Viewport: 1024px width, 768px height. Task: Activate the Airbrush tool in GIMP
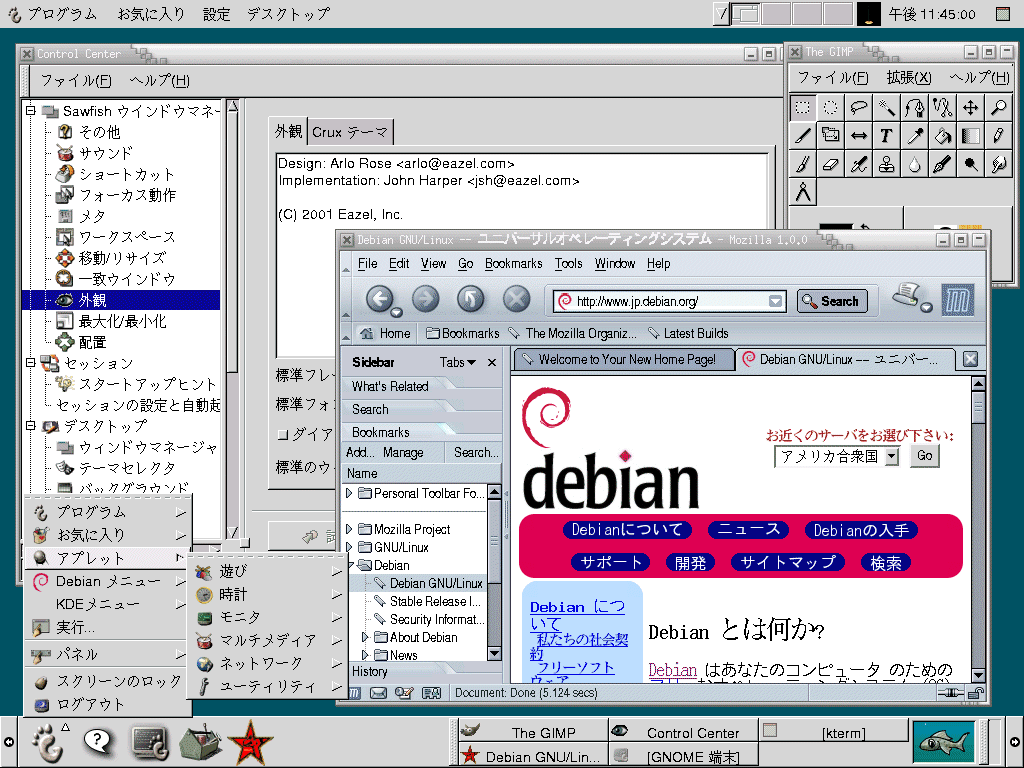pyautogui.click(x=859, y=164)
